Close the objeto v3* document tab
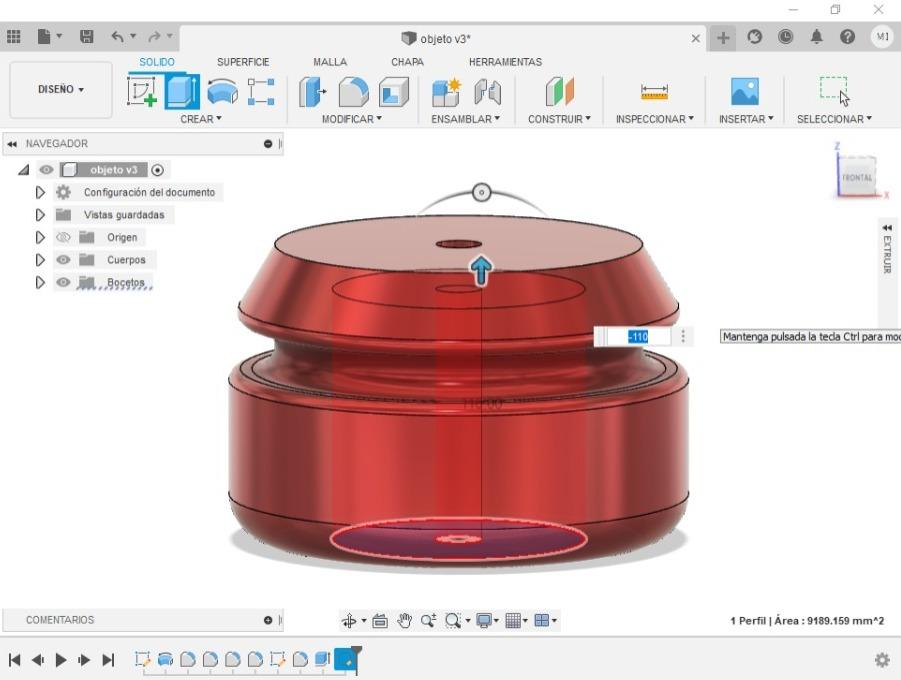901x680 pixels. coord(695,39)
